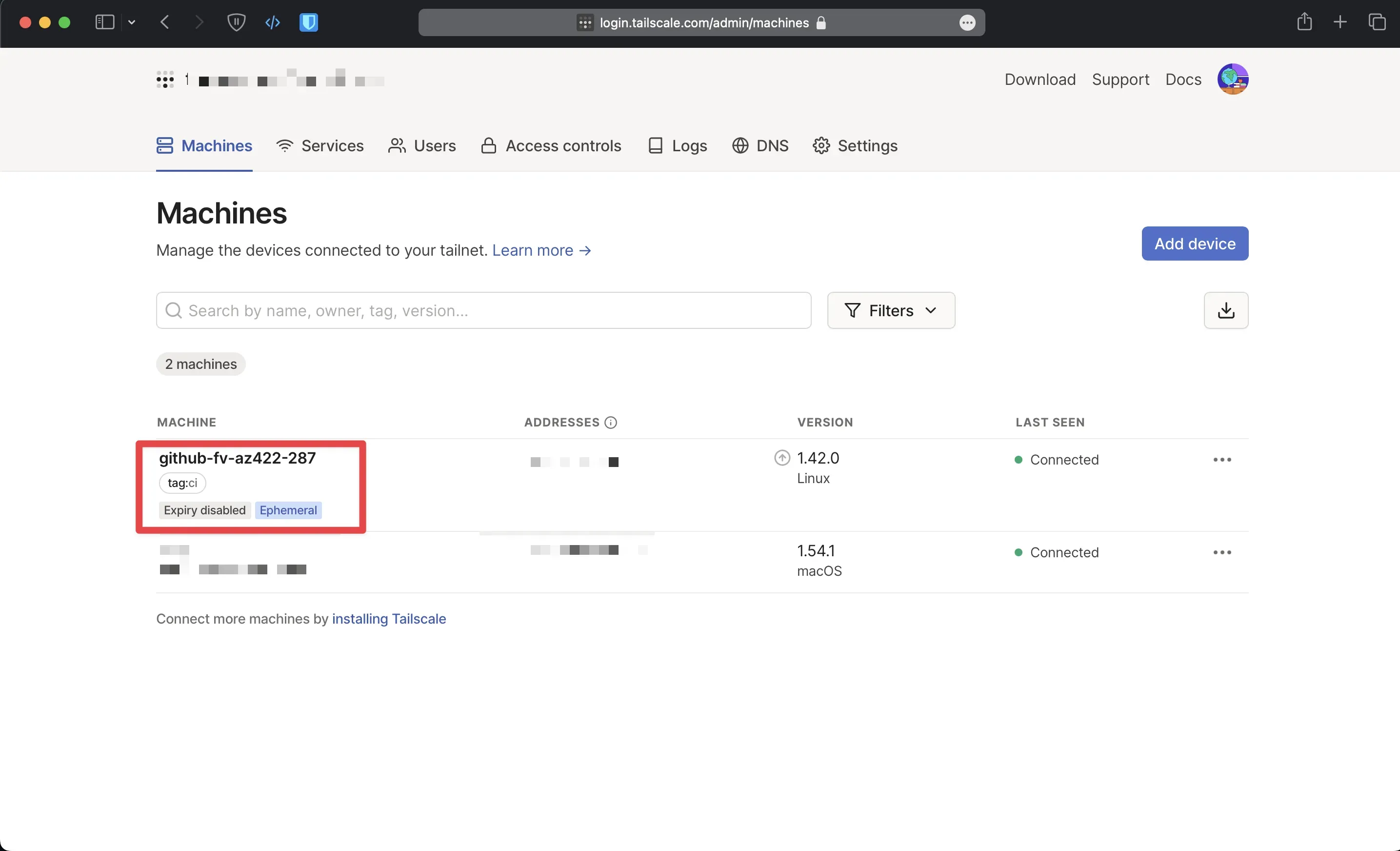This screenshot has width=1400, height=851.
Task: Click the Ephemeral badge on github machine
Action: tap(288, 510)
